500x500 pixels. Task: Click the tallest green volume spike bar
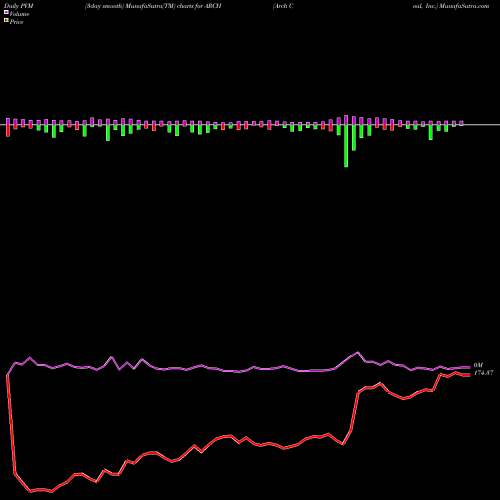[x=346, y=146]
